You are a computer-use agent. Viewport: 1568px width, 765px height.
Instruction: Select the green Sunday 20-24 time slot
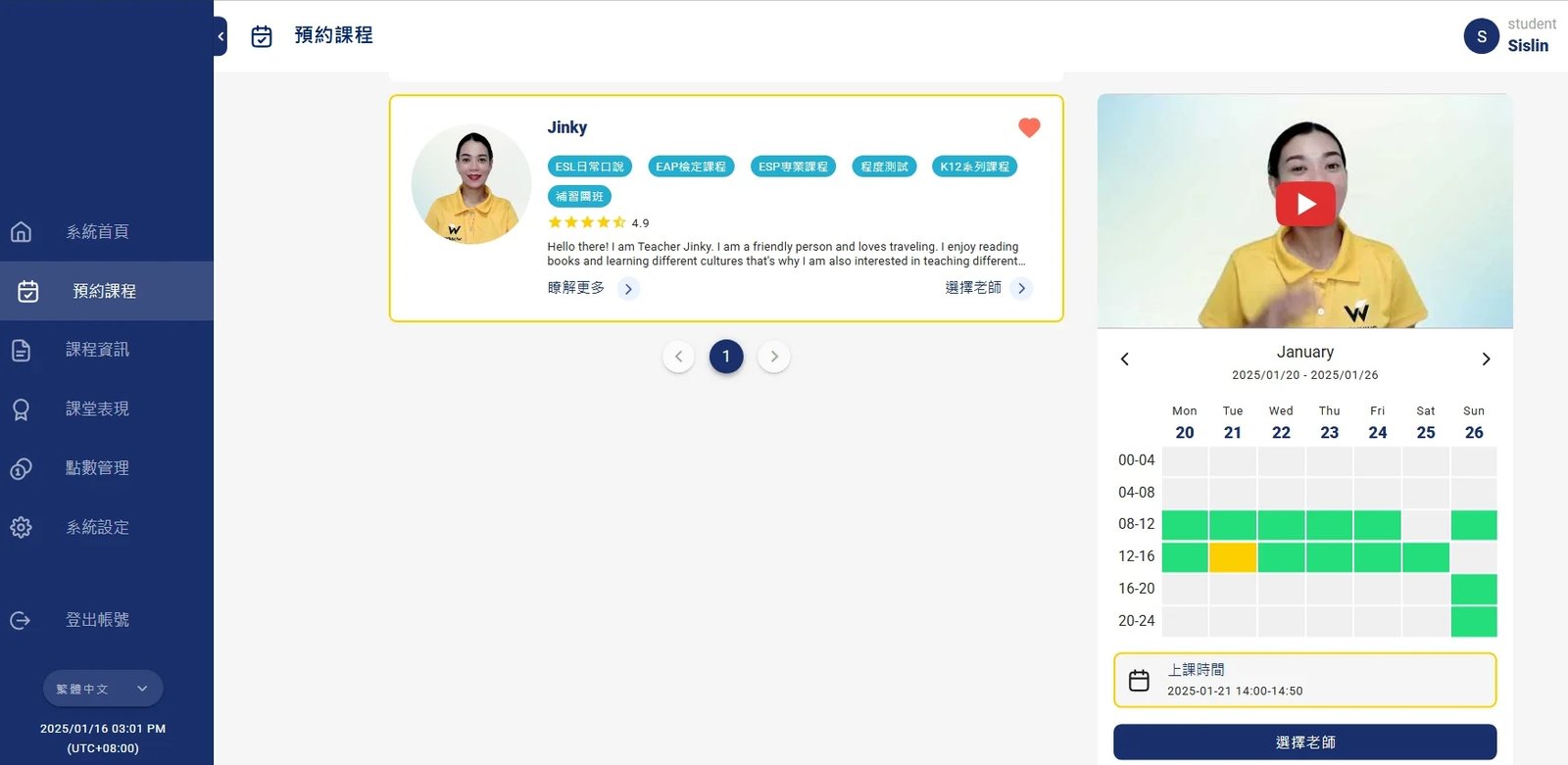[1474, 621]
